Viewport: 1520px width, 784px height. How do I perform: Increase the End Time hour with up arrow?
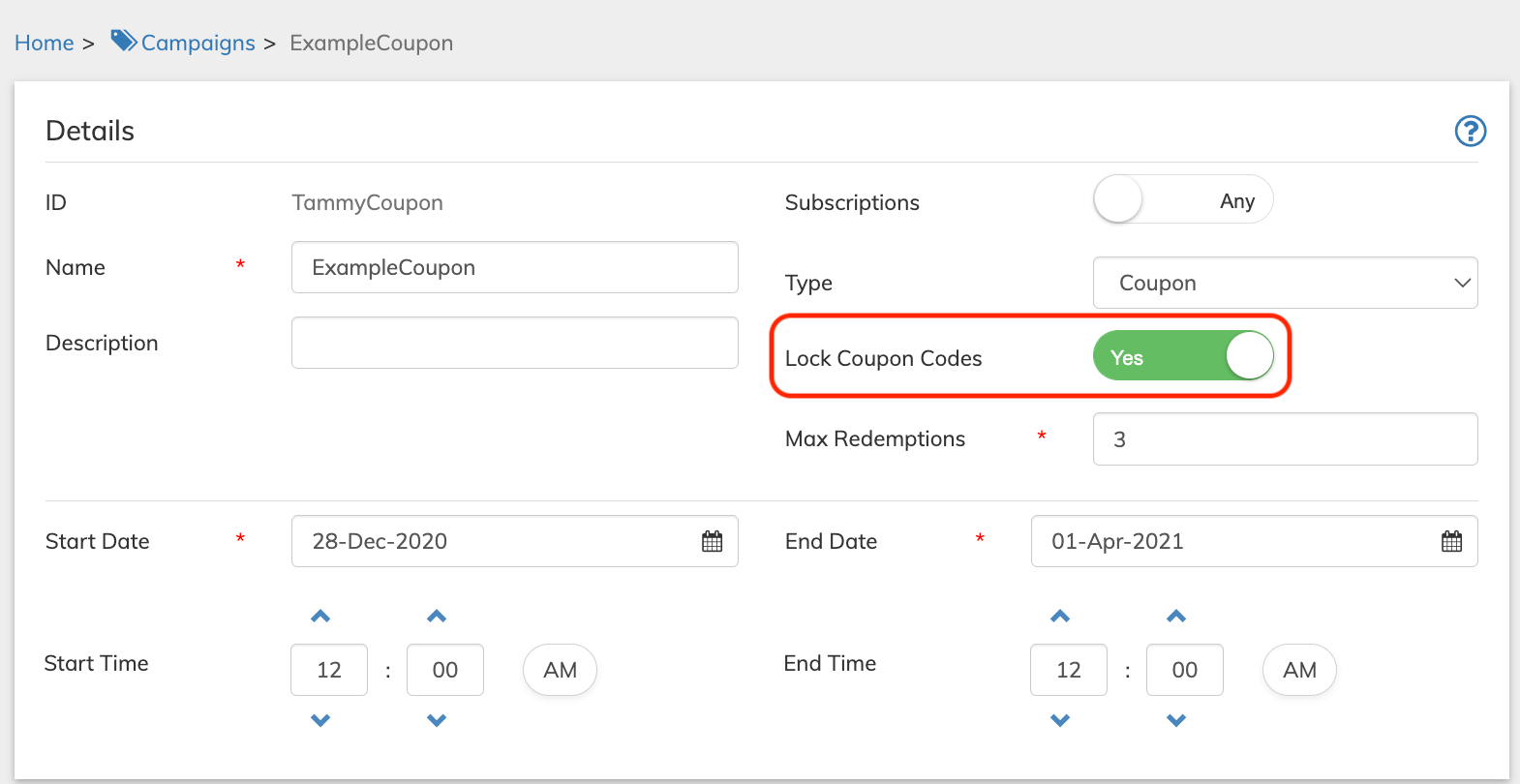point(1060,617)
